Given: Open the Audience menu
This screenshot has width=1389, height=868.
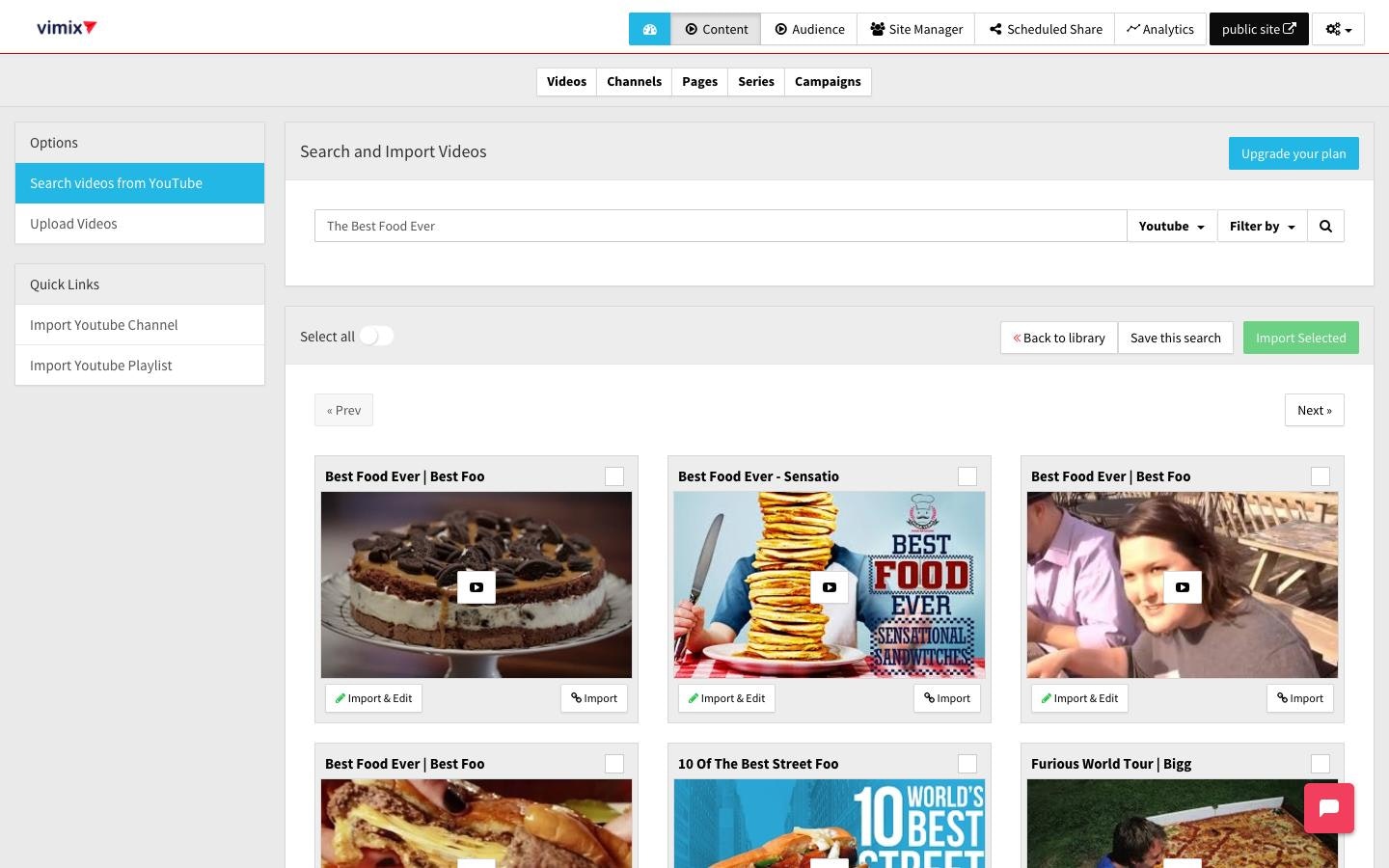Looking at the screenshot, I should point(809,29).
